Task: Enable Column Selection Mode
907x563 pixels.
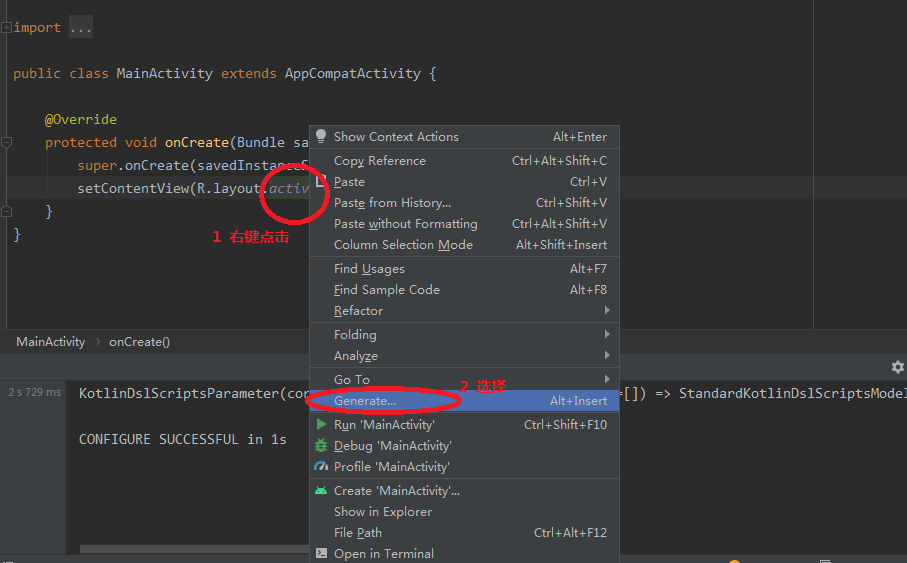Action: point(464,244)
